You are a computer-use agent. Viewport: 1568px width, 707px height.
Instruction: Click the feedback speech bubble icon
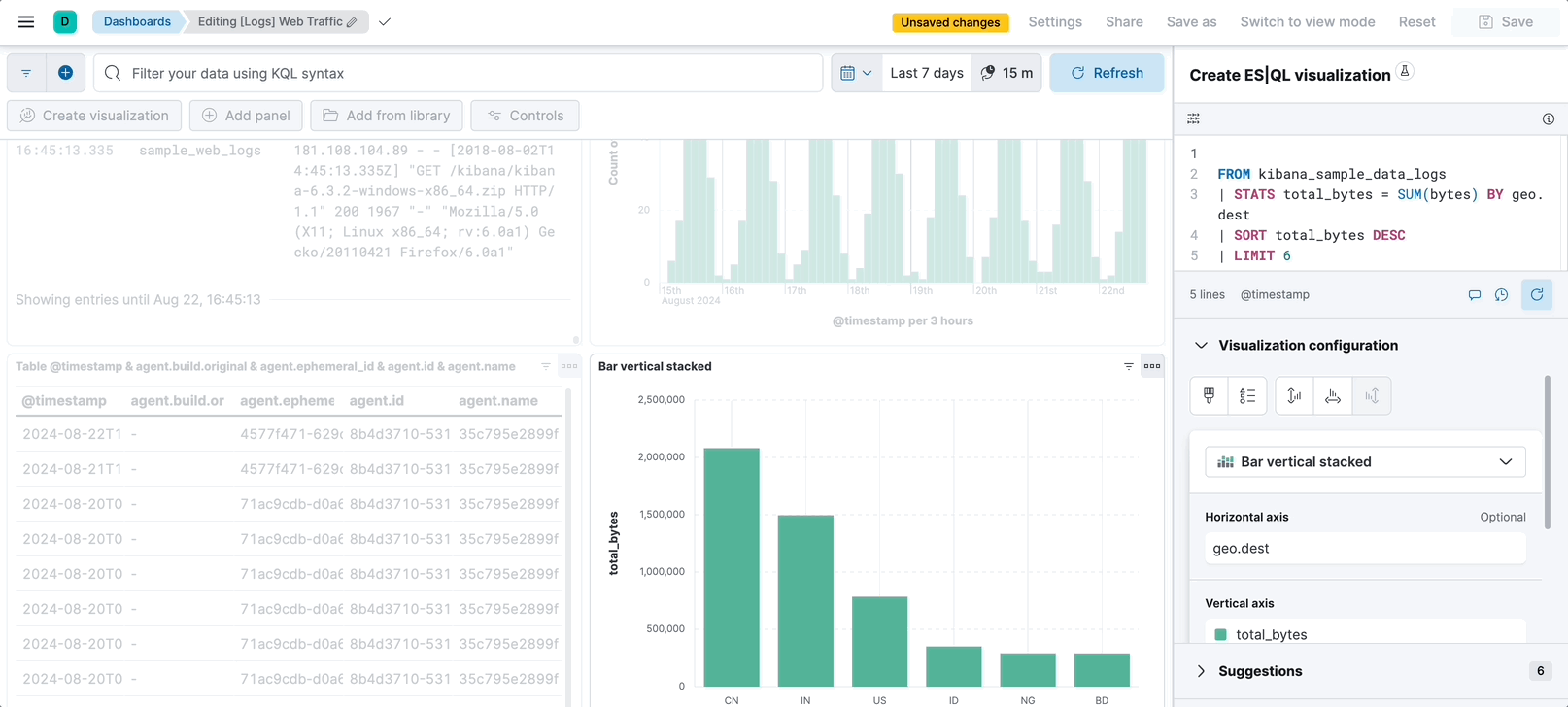[x=1475, y=294]
